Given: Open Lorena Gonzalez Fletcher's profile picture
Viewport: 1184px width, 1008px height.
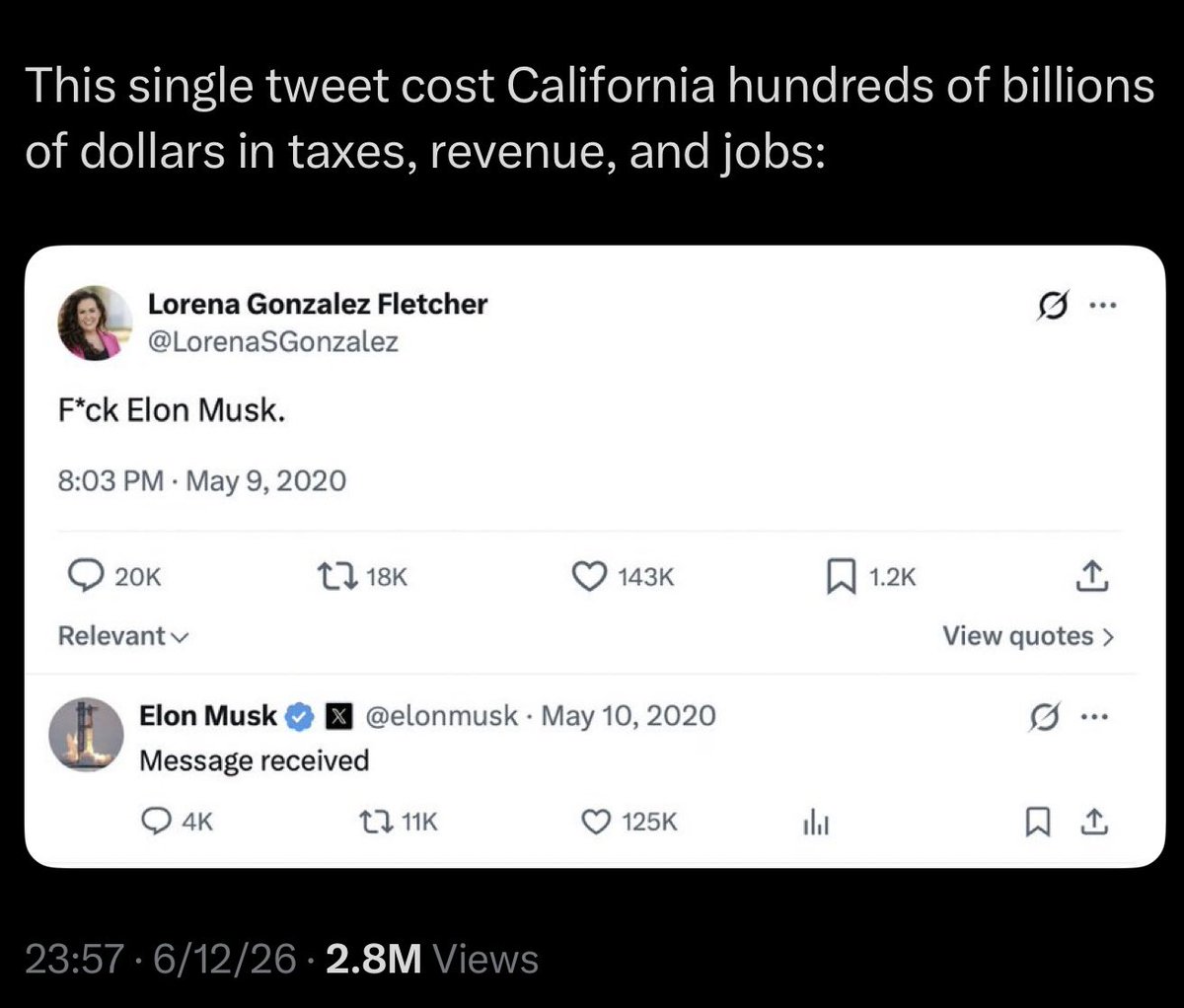Looking at the screenshot, I should 96,323.
